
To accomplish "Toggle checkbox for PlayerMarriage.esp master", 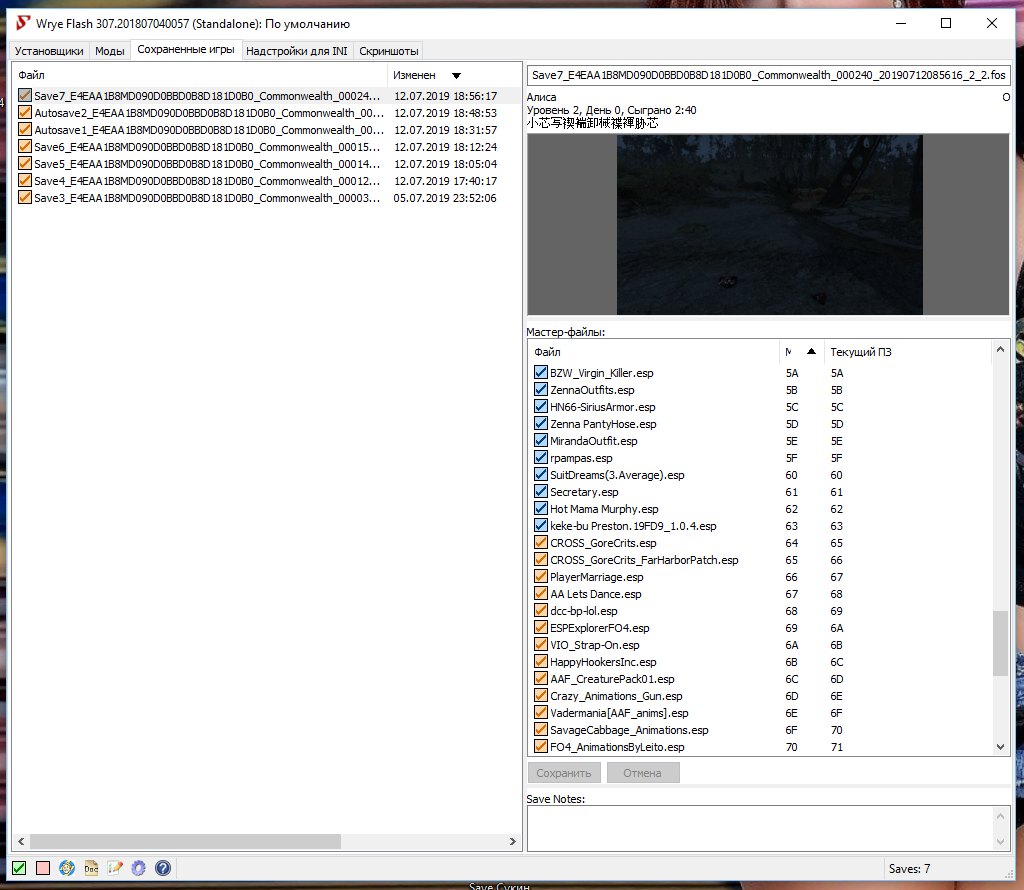I will click(x=541, y=577).
